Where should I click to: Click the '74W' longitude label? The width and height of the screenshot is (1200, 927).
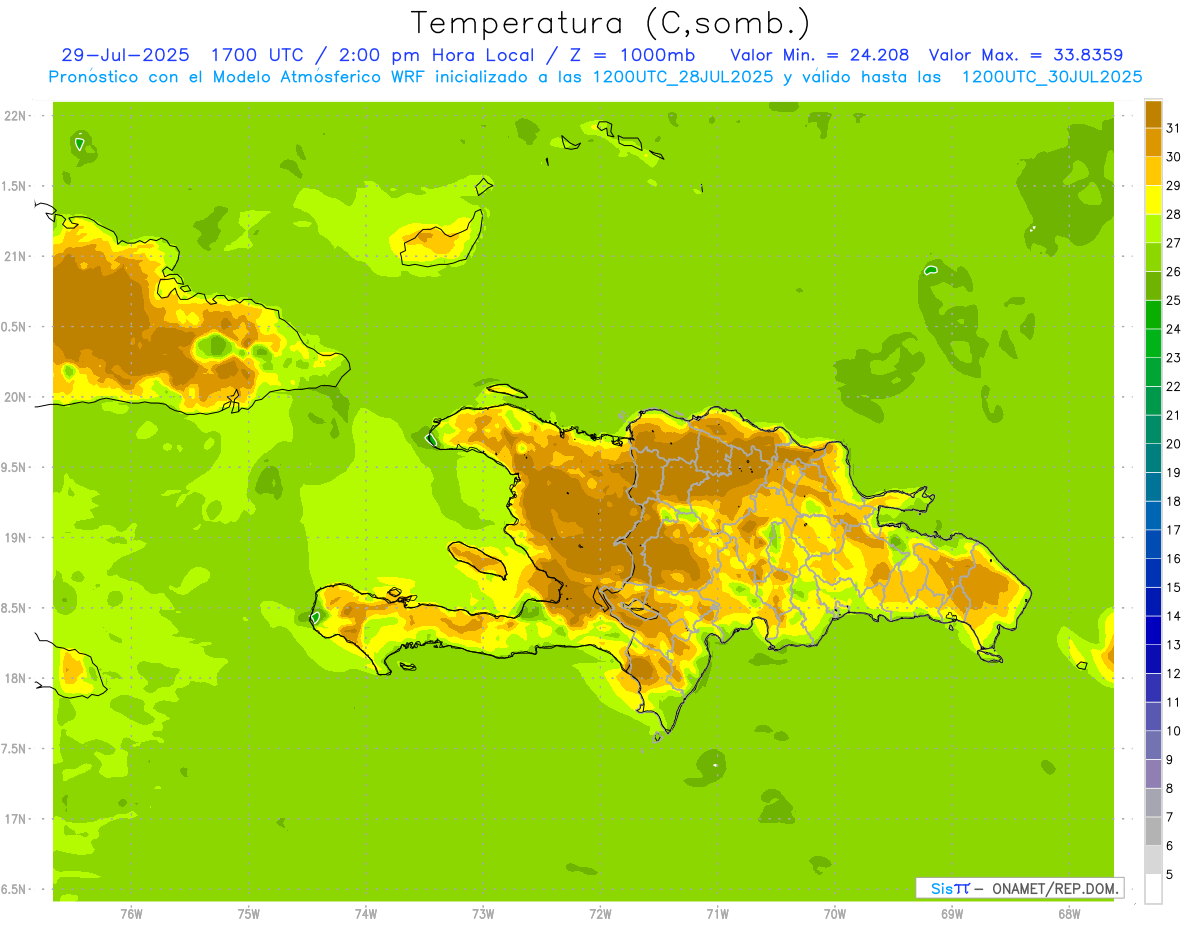(x=366, y=914)
